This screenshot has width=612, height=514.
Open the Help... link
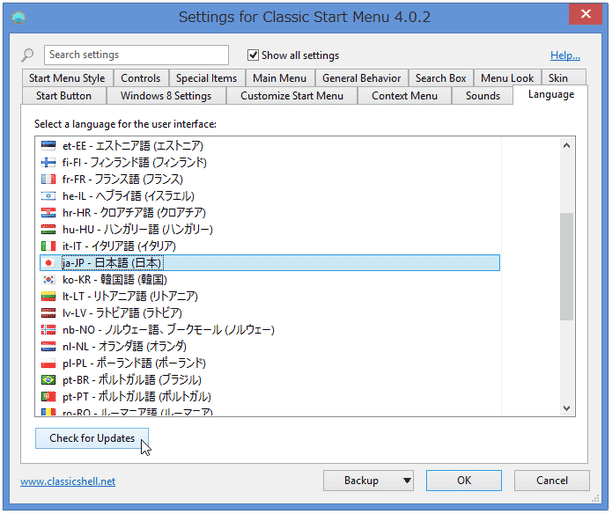pyautogui.click(x=565, y=55)
